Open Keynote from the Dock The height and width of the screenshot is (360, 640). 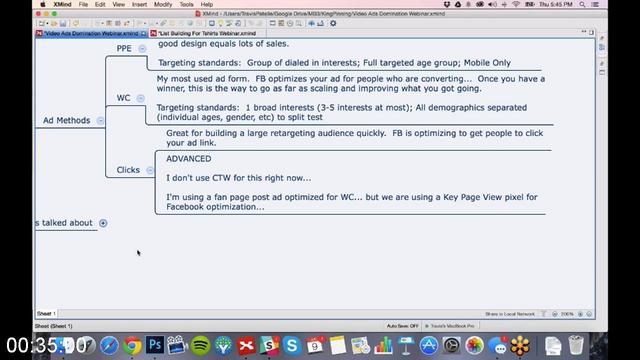click(406, 346)
